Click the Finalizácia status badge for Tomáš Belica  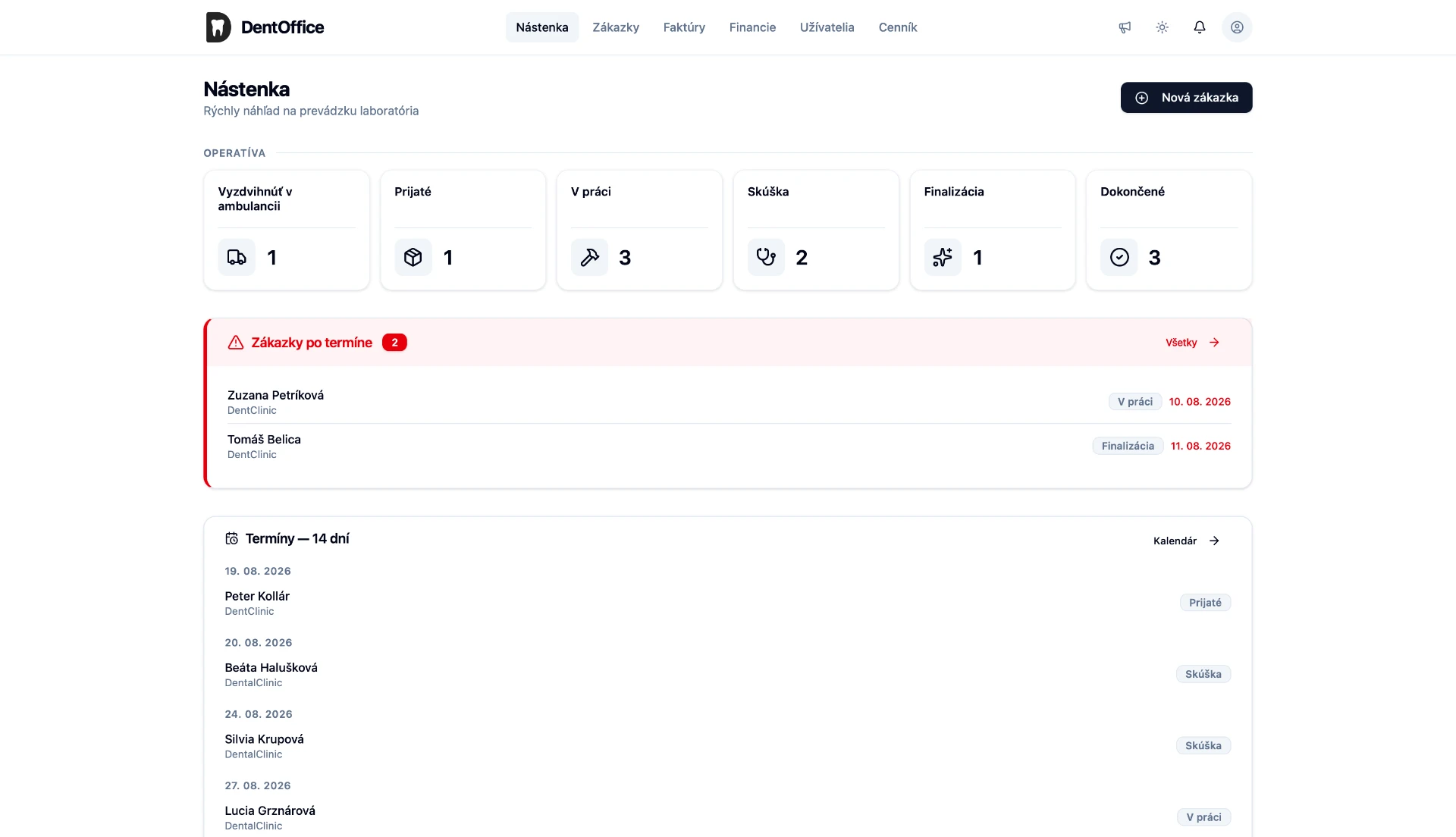1128,446
